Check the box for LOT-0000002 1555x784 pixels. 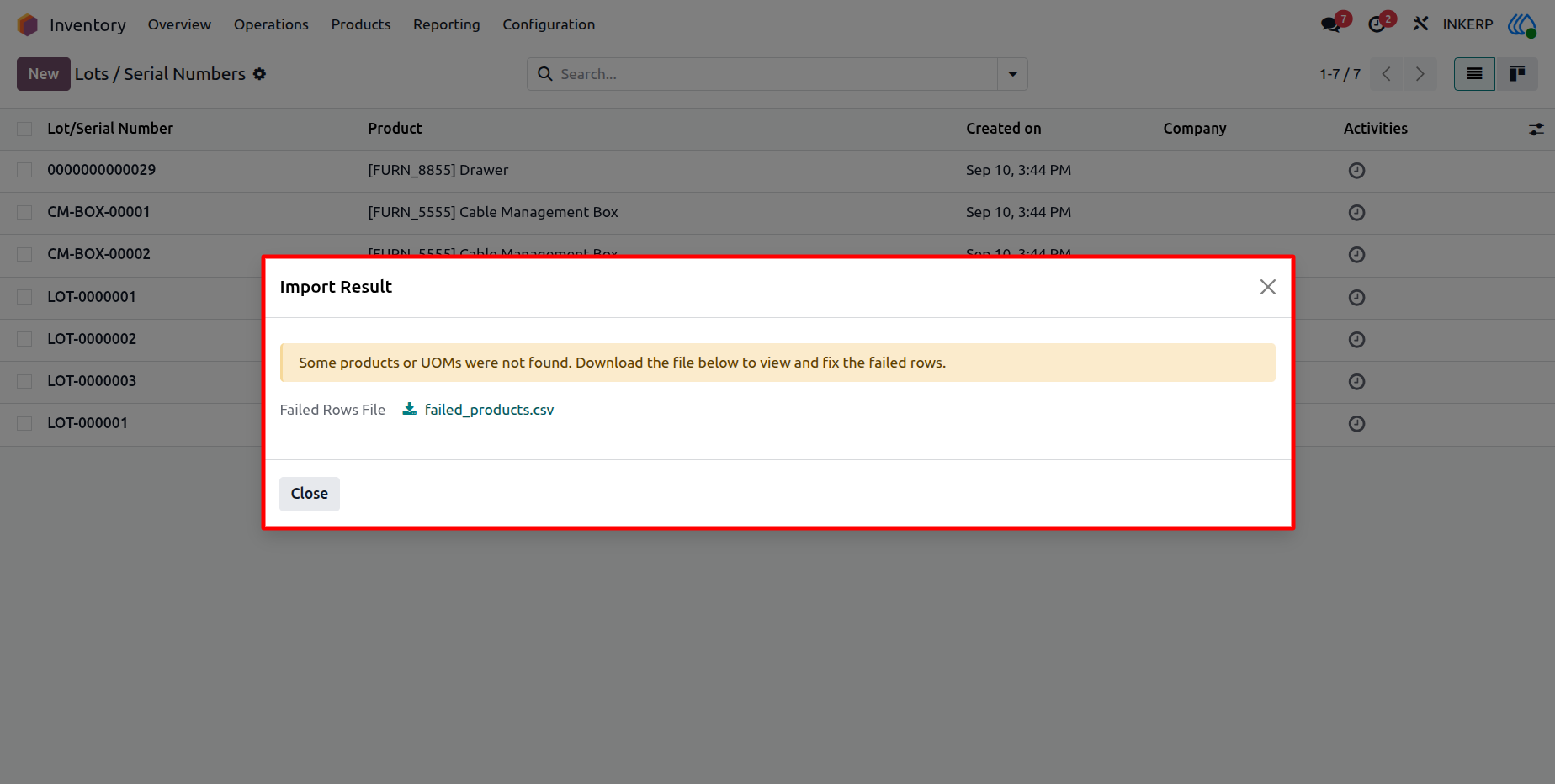coord(24,339)
